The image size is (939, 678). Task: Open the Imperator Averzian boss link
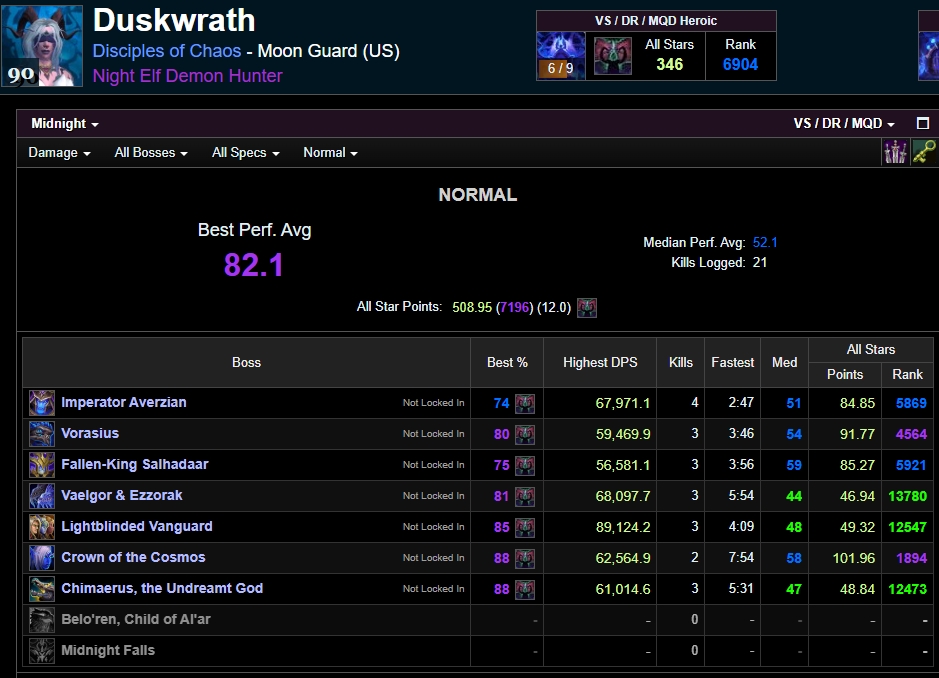click(x=123, y=402)
